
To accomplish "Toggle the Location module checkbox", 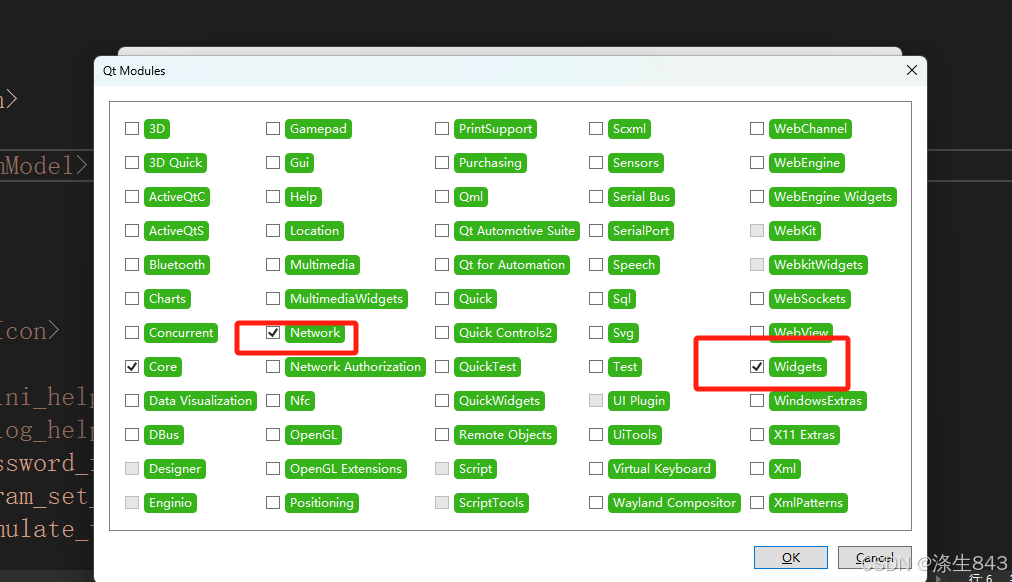I will pyautogui.click(x=273, y=230).
